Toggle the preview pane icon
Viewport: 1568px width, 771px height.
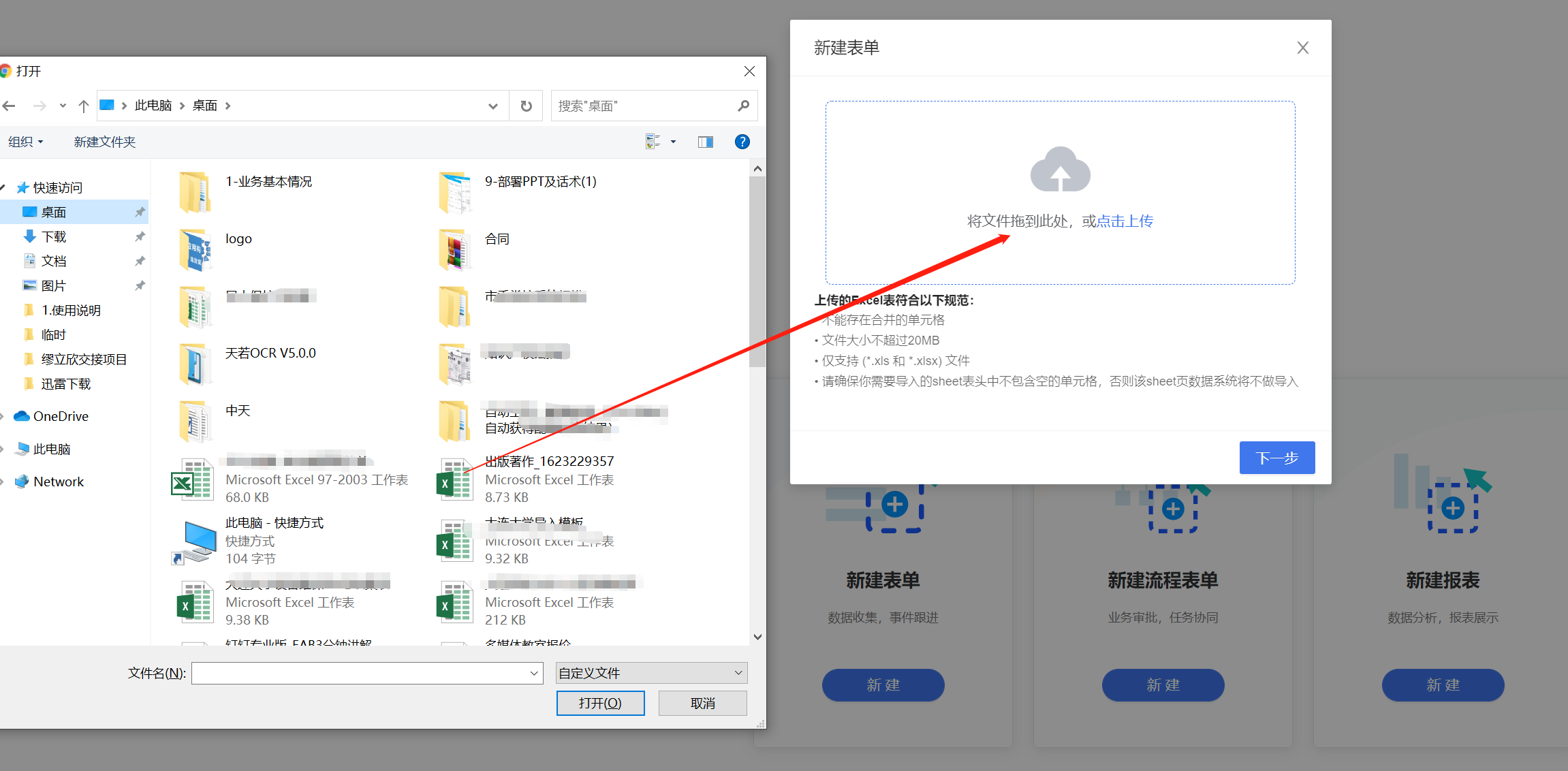tap(705, 142)
